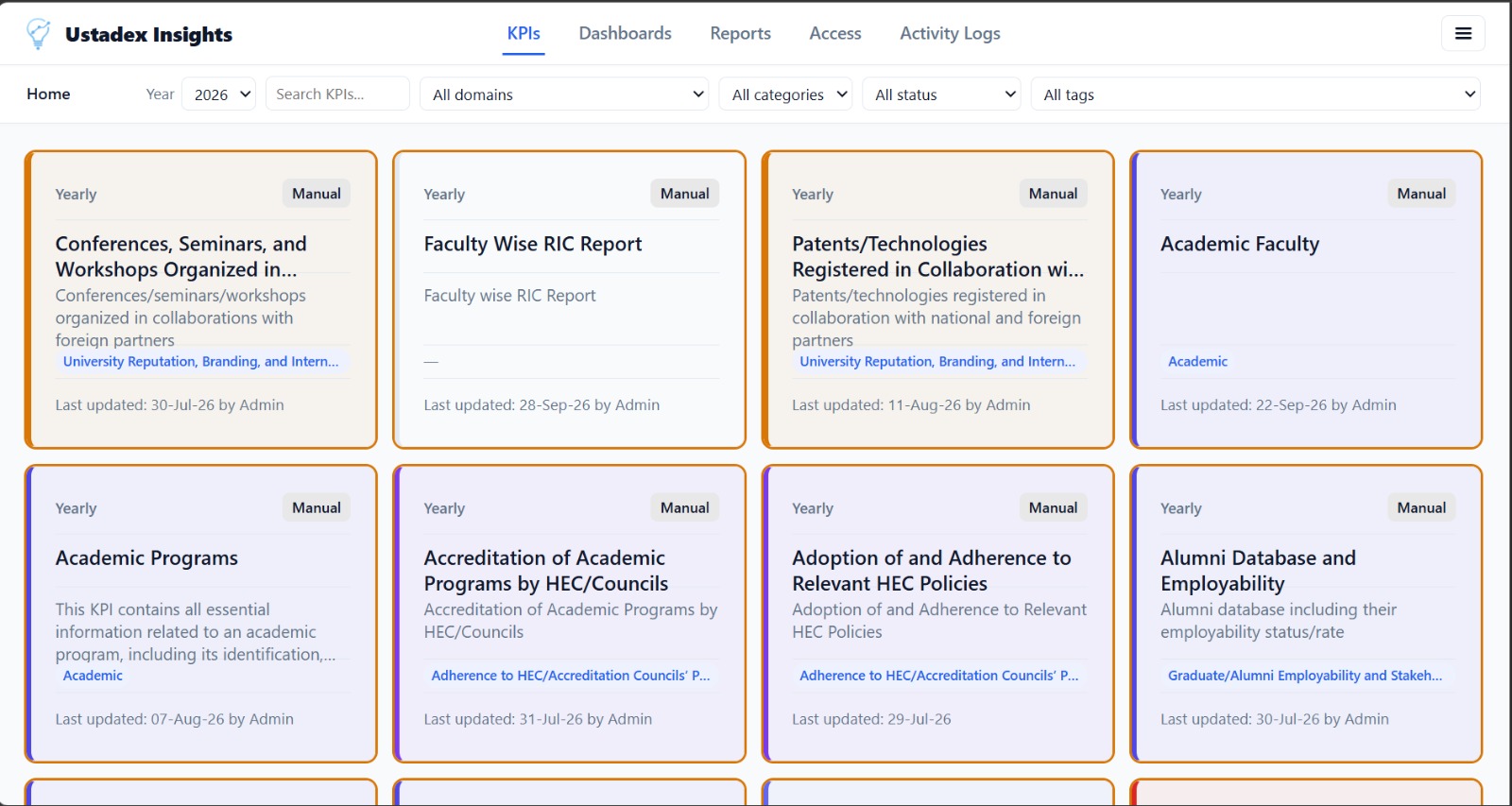
Task: Click 'Faculty wise RIC Report' description text
Action: tap(509, 295)
